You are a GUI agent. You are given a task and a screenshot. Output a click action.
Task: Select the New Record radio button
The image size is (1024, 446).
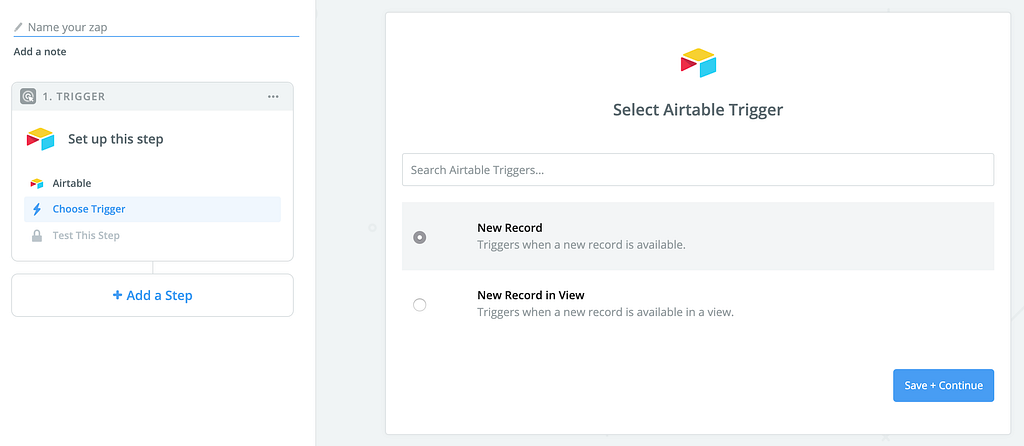420,237
